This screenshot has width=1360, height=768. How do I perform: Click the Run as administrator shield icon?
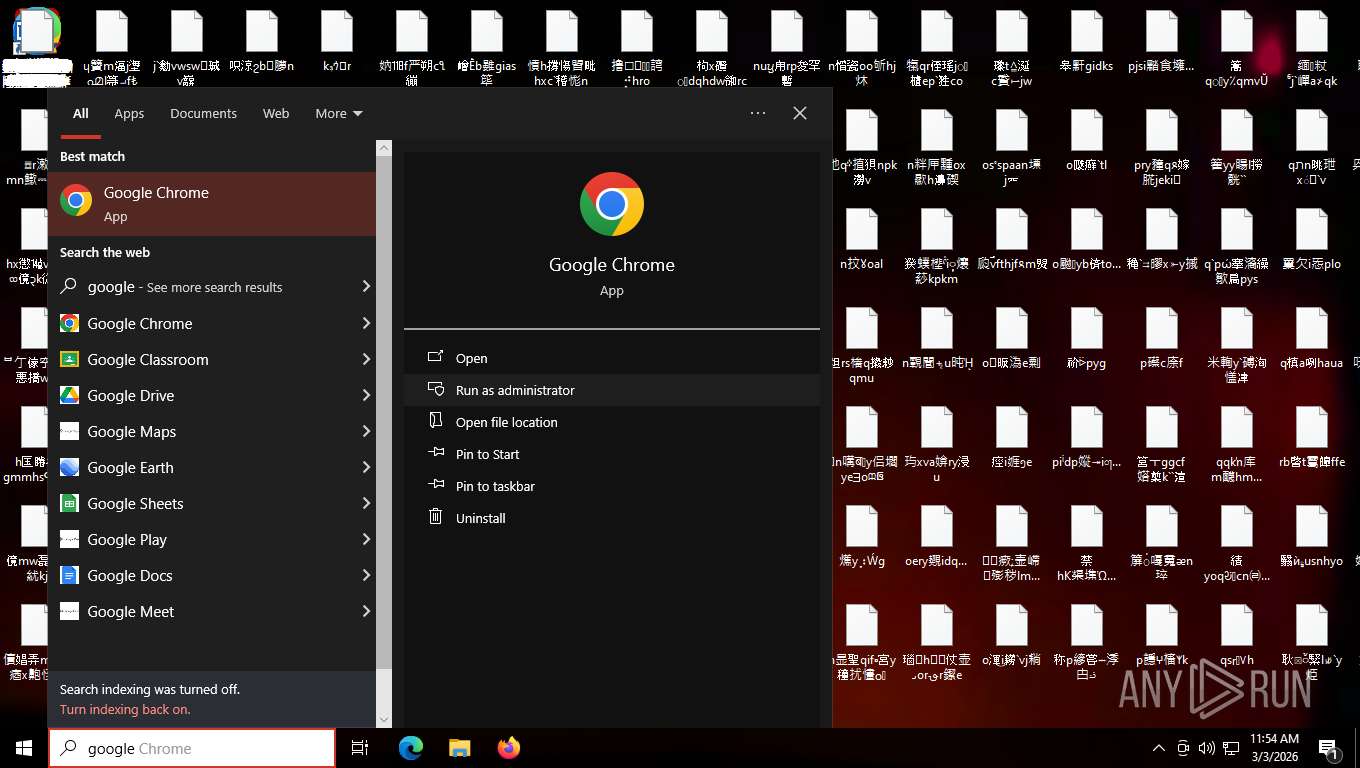click(x=435, y=389)
